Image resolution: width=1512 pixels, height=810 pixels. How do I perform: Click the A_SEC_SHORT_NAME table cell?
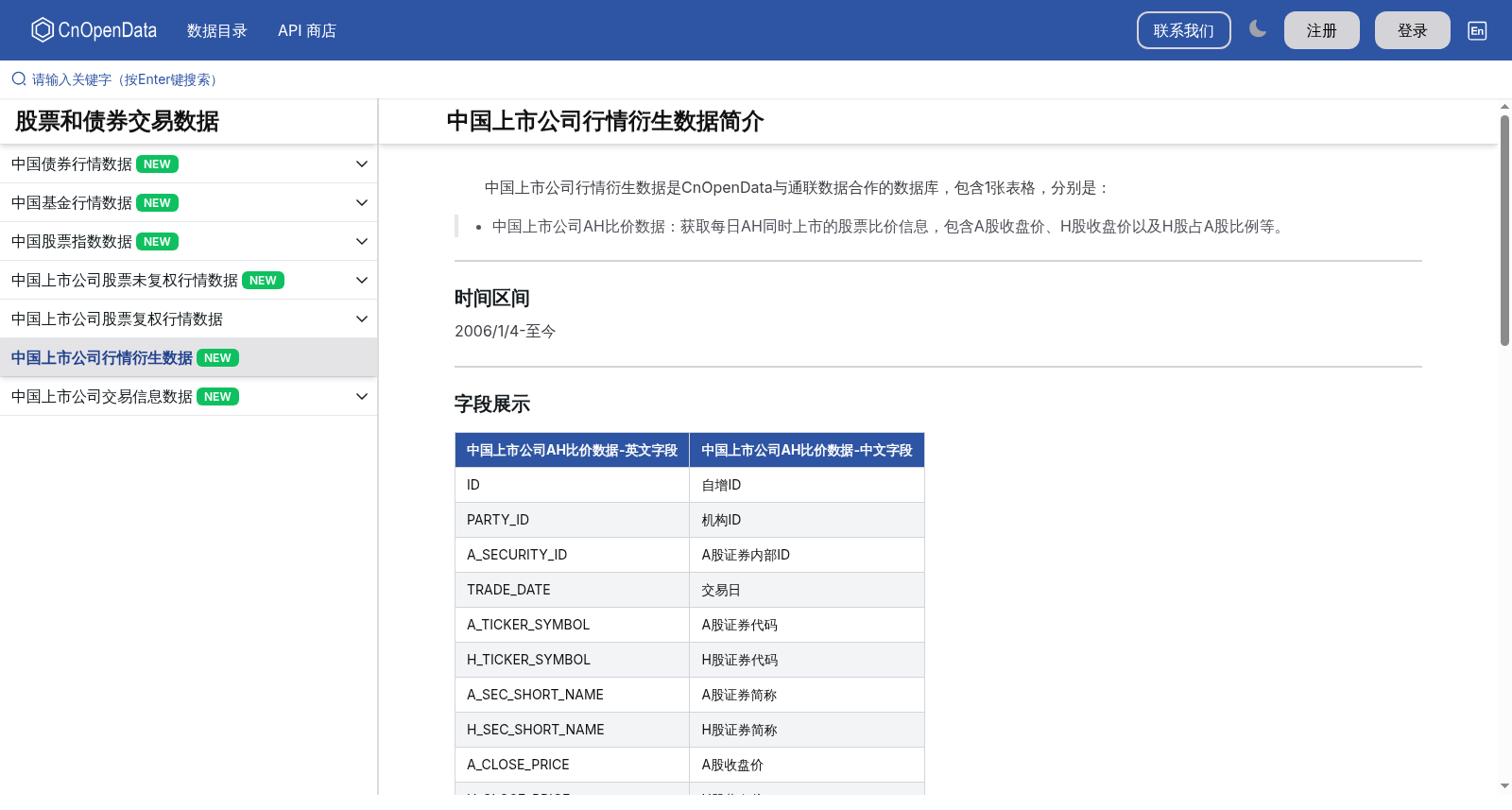coord(572,695)
